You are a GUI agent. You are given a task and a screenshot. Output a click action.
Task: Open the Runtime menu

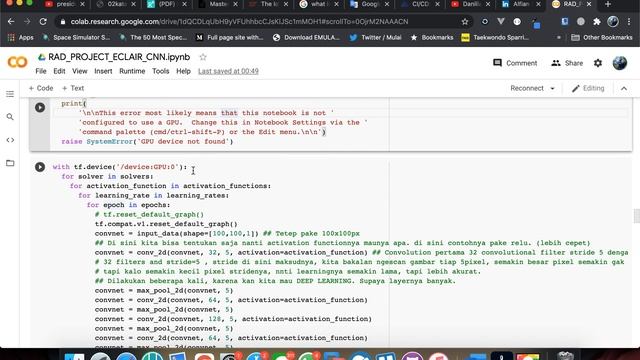tap(132, 71)
